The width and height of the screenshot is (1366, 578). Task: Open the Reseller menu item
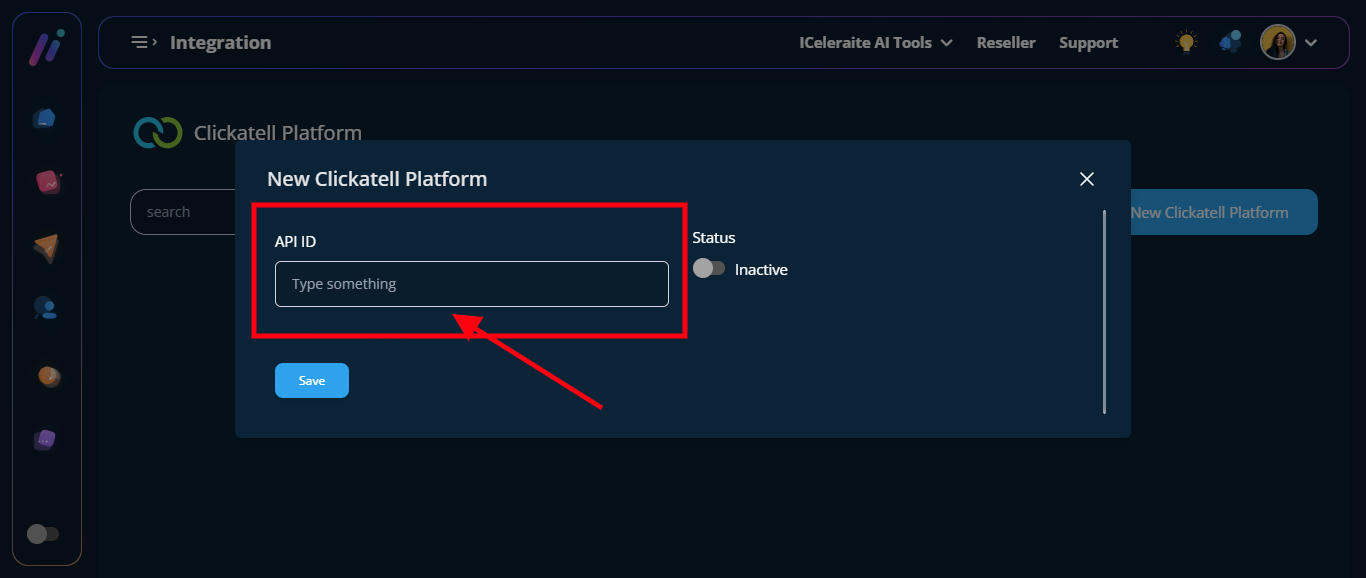tap(1005, 43)
